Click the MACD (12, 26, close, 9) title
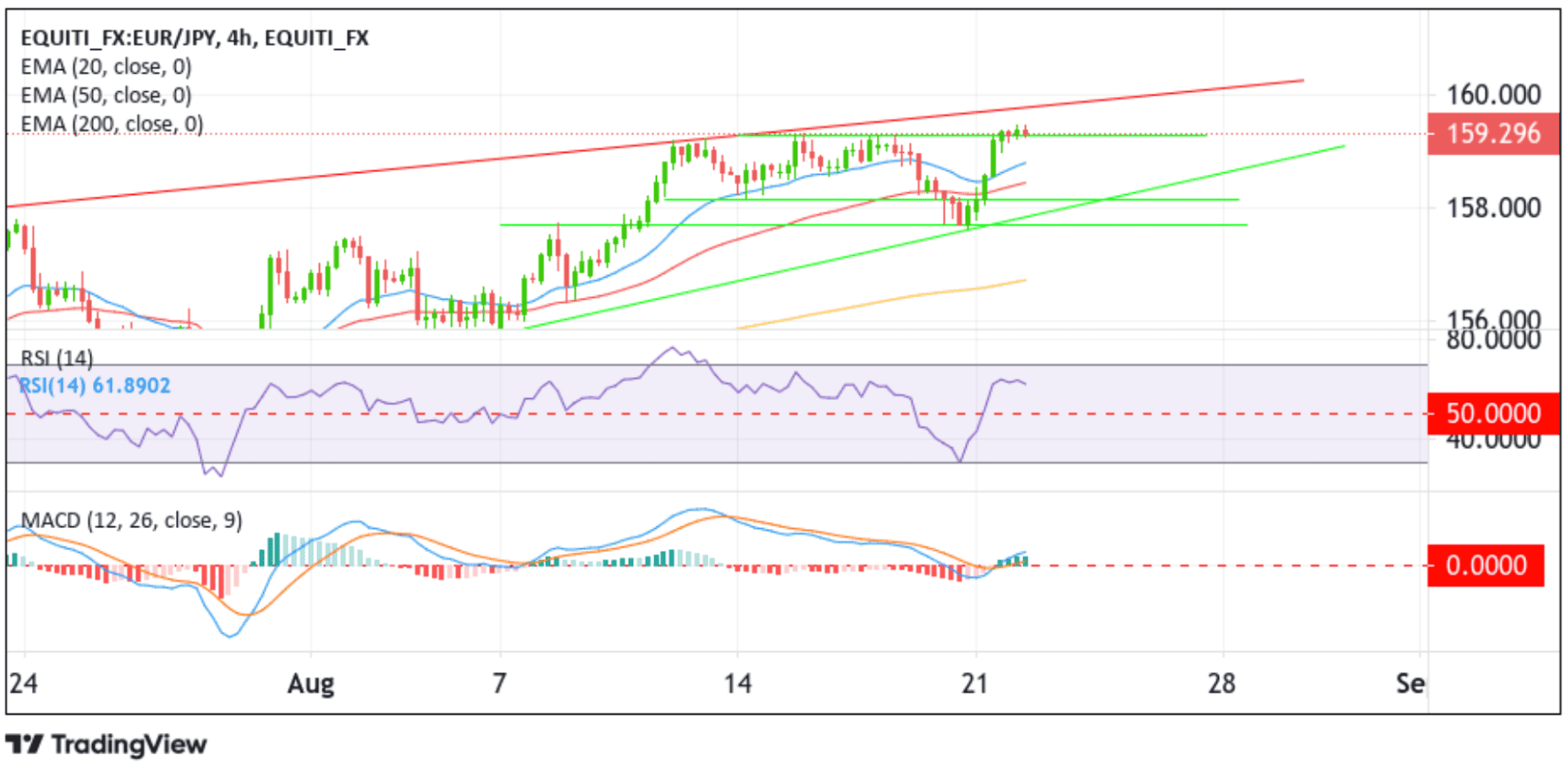The image size is (1568, 774). click(131, 520)
